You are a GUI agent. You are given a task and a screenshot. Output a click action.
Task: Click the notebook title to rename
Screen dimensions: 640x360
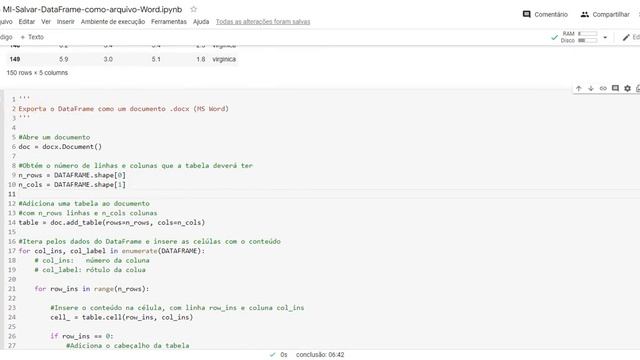tap(92, 9)
